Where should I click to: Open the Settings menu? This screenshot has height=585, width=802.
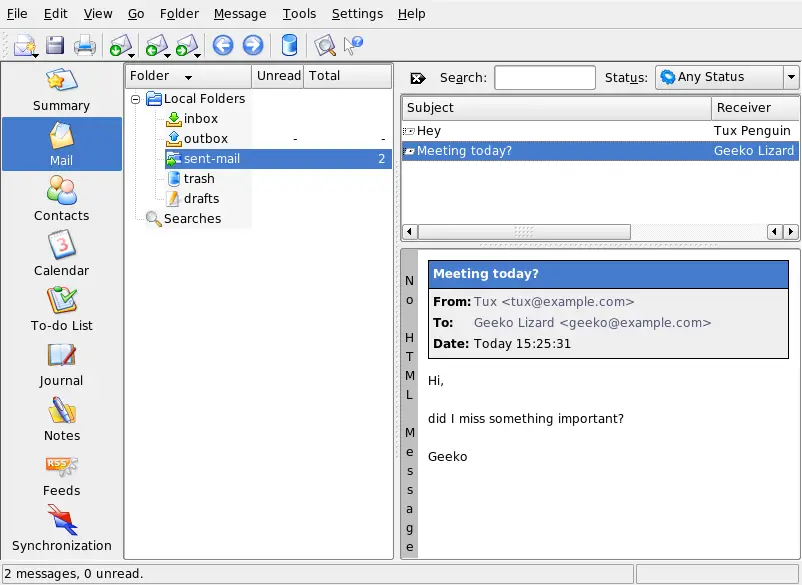click(357, 14)
